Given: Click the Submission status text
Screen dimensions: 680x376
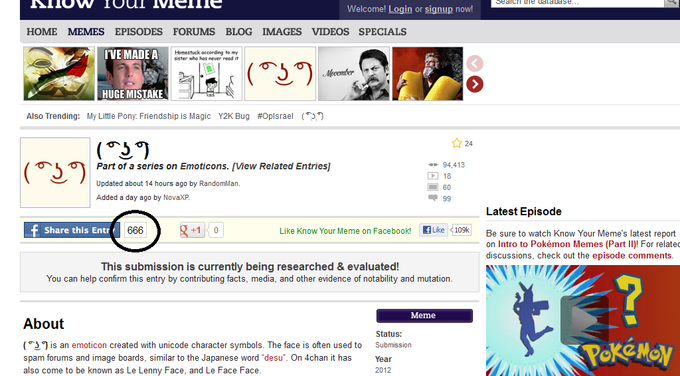Looking at the screenshot, I should 393,345.
